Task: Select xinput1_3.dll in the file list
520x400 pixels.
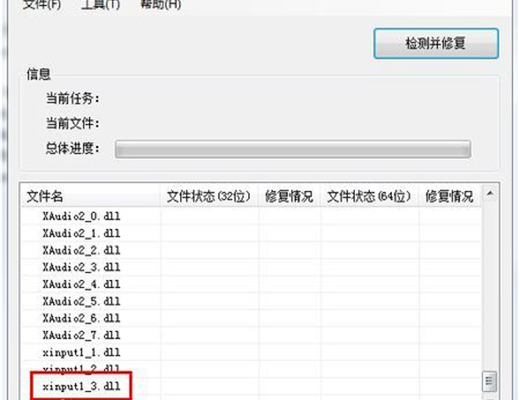Action: coord(81,387)
